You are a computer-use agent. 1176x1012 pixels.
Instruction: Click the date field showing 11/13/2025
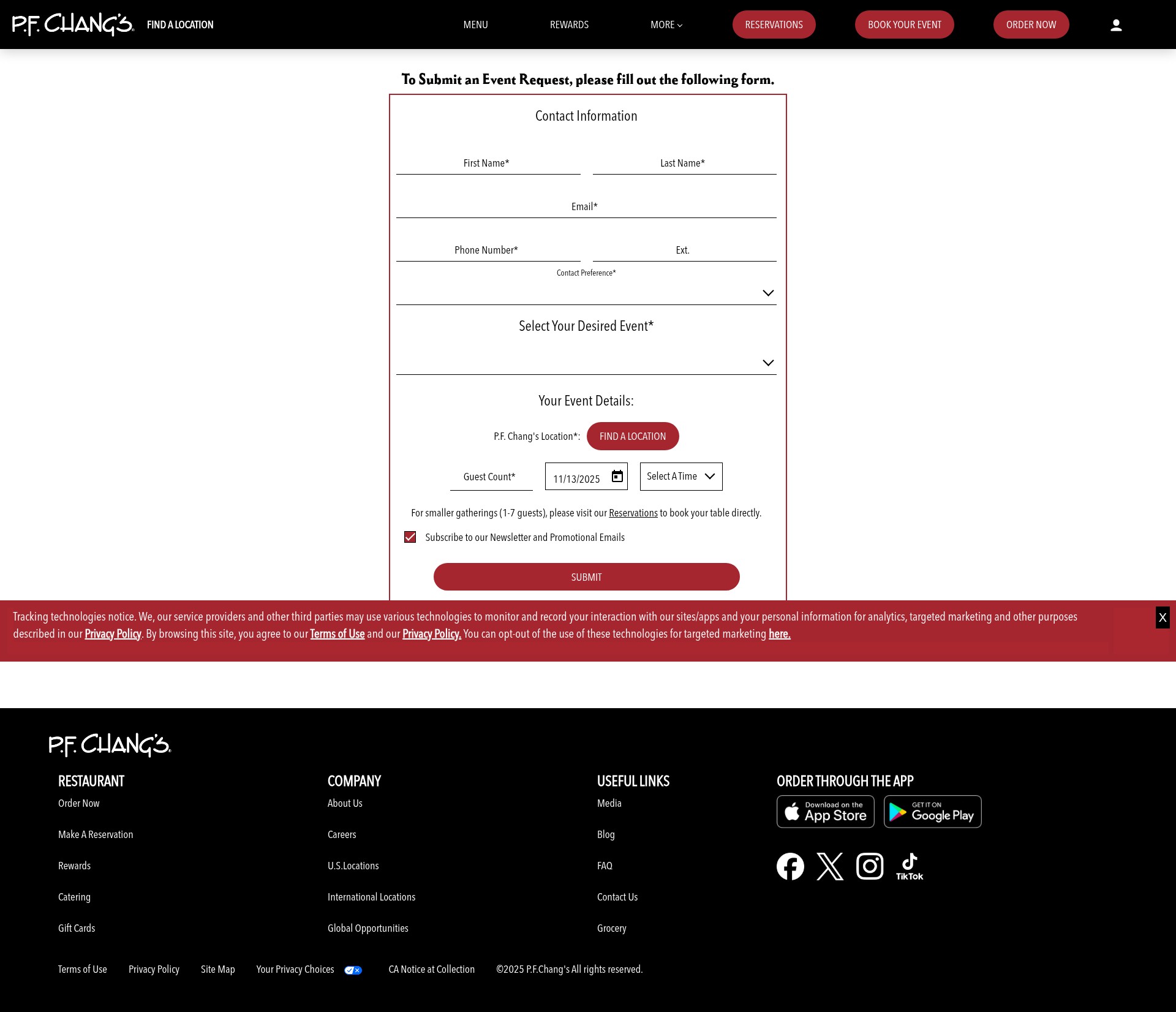pos(586,477)
